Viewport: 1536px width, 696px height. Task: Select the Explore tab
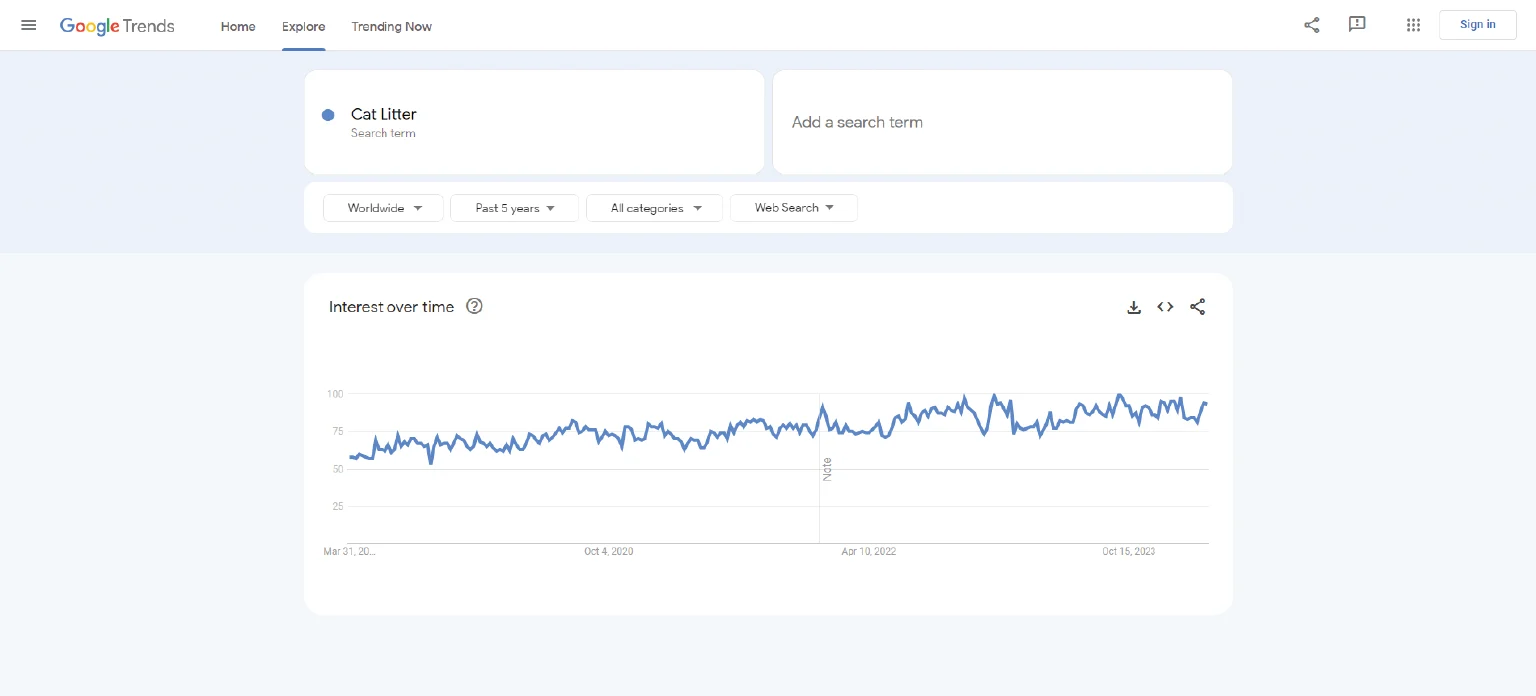pos(303,27)
